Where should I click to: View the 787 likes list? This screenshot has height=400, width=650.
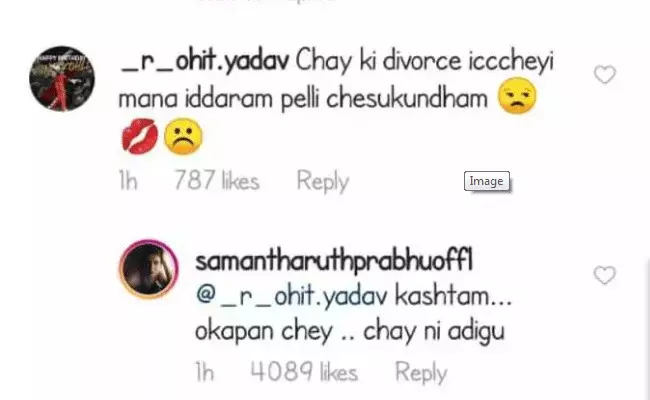click(217, 181)
